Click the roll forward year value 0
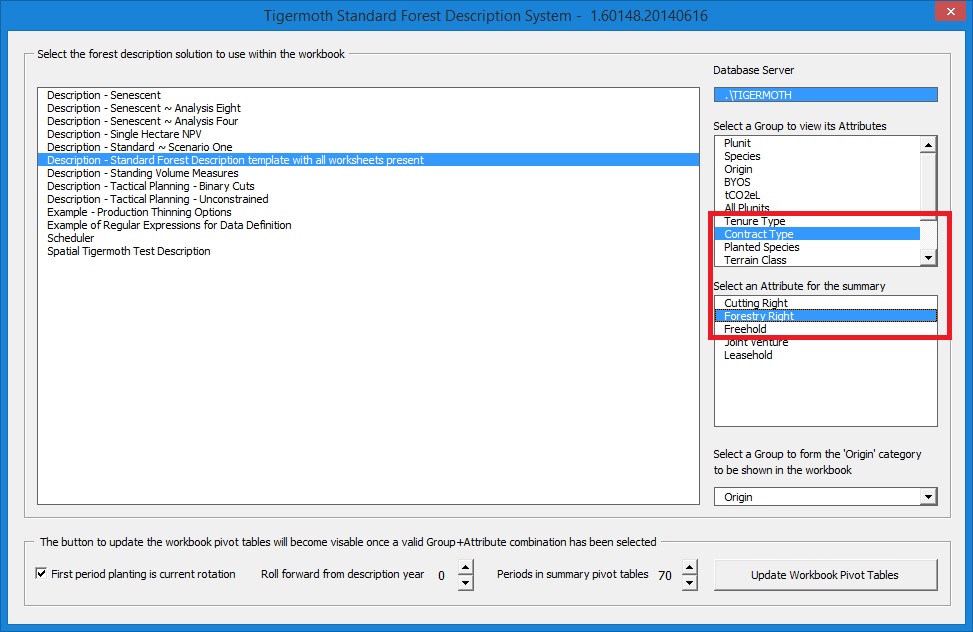Screen dimensions: 973x632 tap(441, 576)
